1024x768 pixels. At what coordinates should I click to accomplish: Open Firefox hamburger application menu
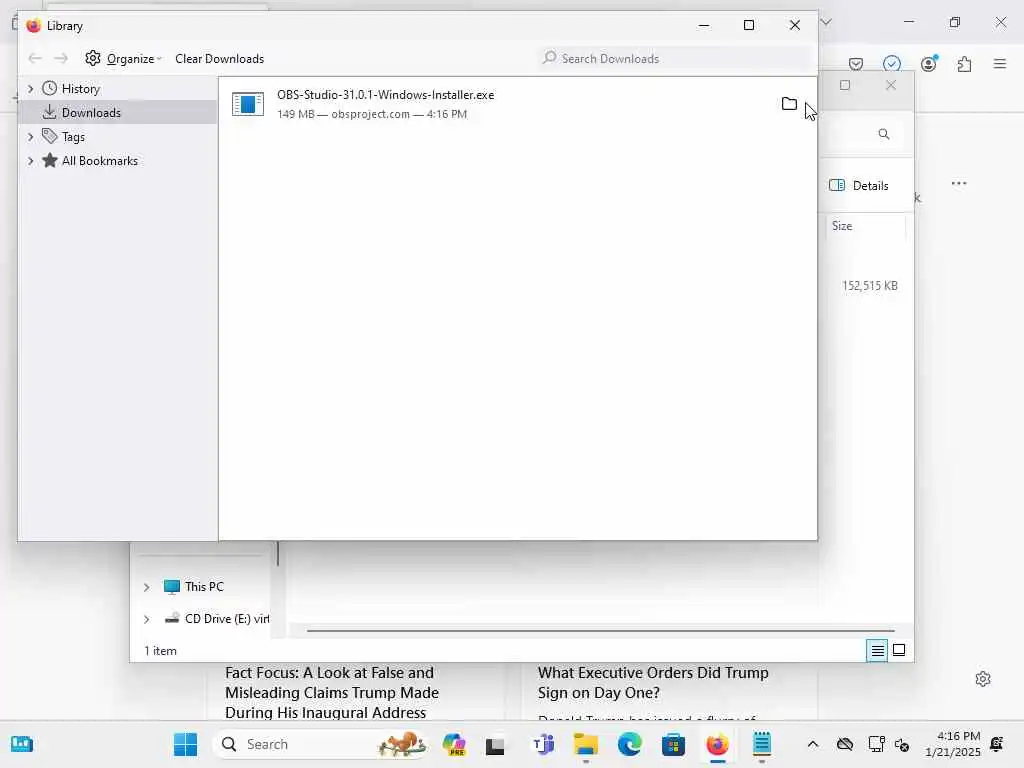click(x=1000, y=64)
